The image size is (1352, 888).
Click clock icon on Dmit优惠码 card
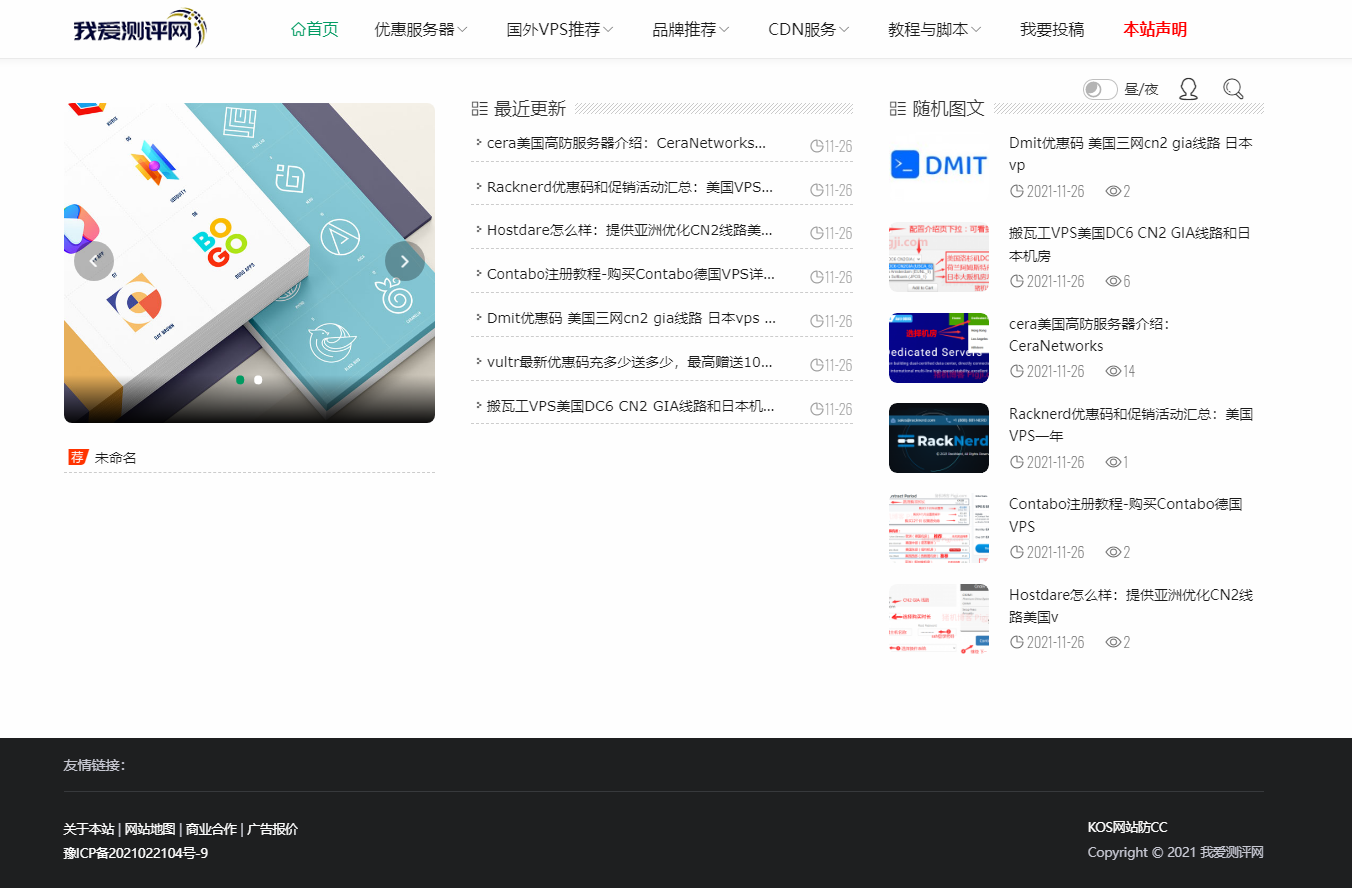click(x=1017, y=191)
